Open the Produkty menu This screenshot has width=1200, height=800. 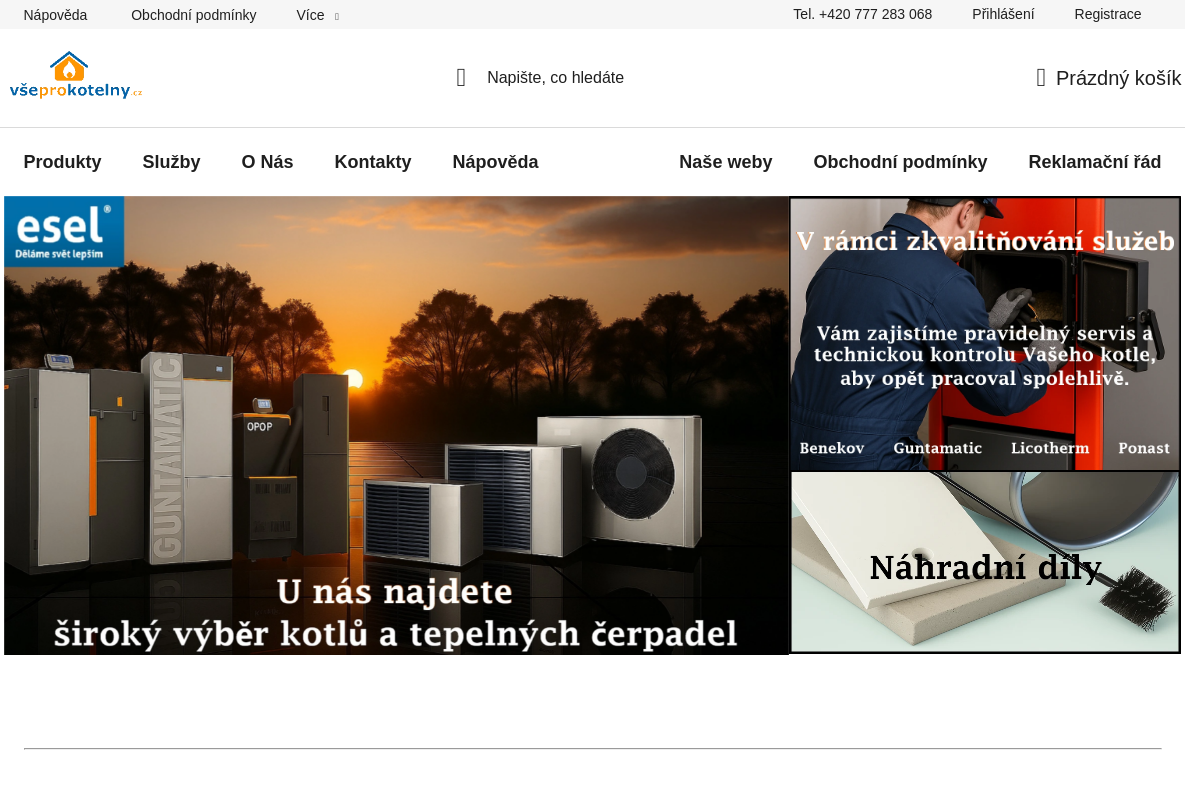point(62,161)
